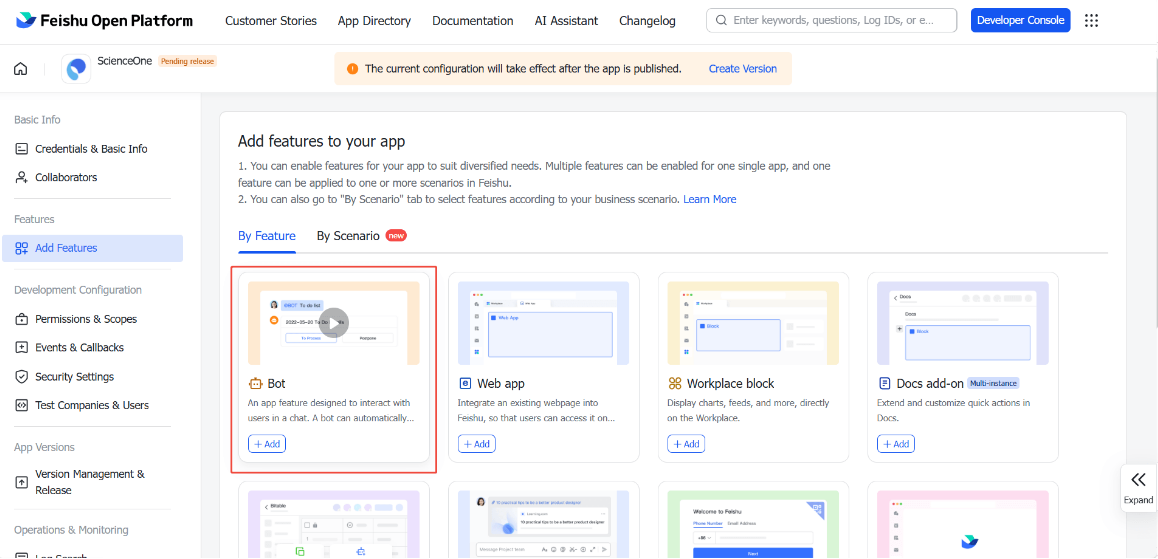Click the Pending release status badge
1158x559 pixels.
(188, 61)
